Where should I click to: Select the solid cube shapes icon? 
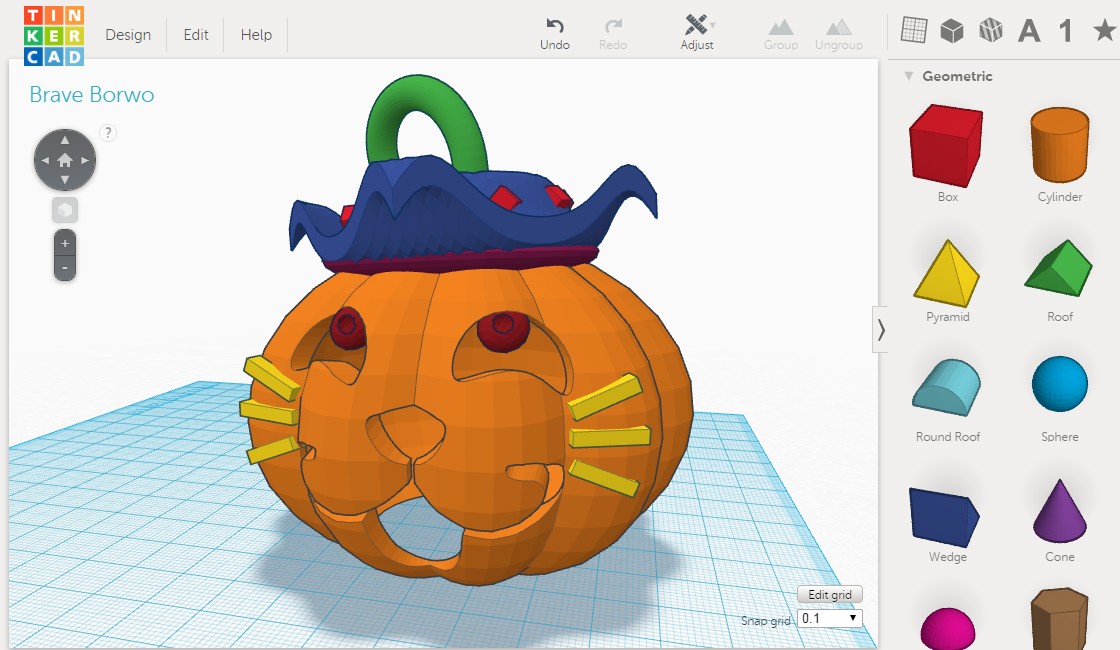pos(951,31)
